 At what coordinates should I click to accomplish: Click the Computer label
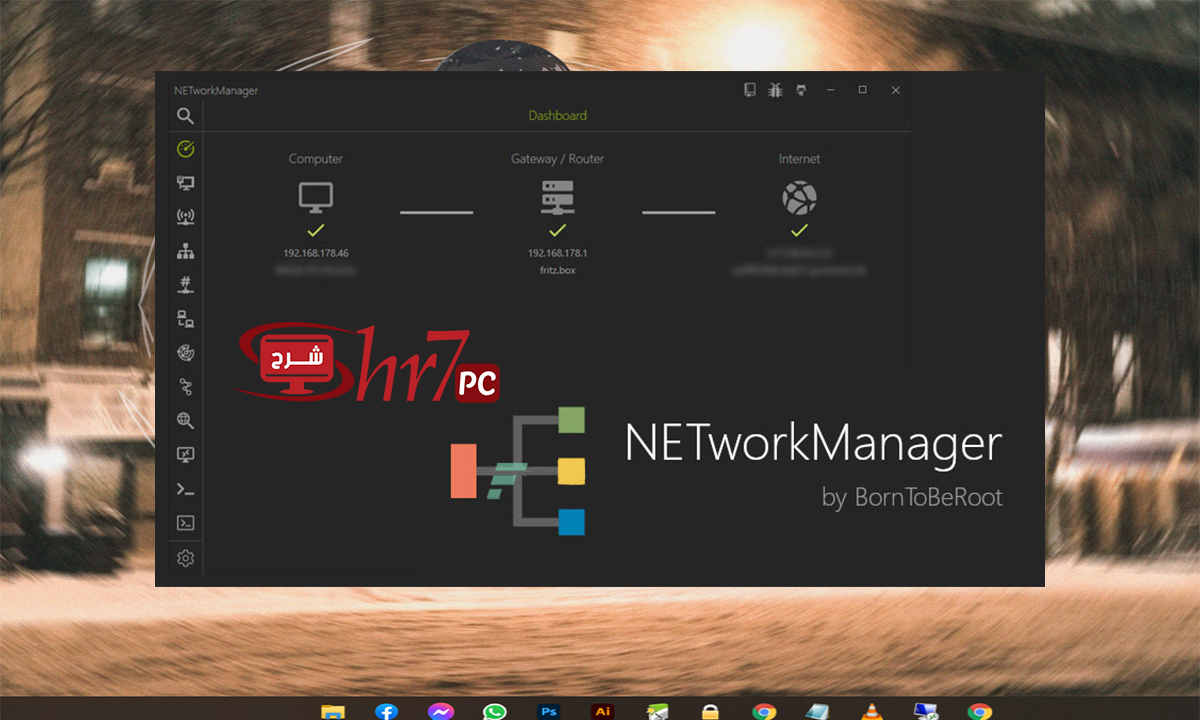pos(316,159)
